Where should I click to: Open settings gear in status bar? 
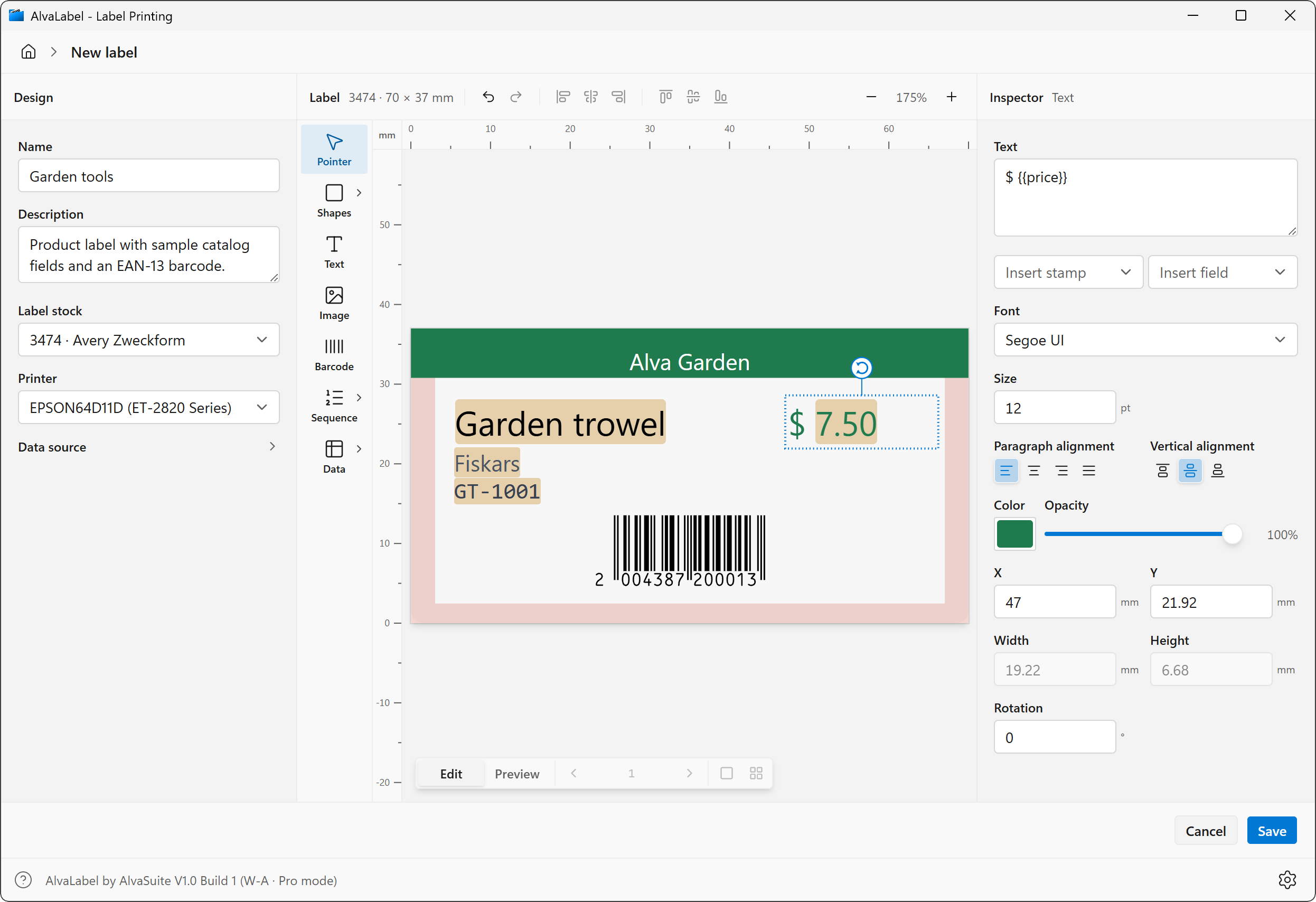(x=1287, y=880)
